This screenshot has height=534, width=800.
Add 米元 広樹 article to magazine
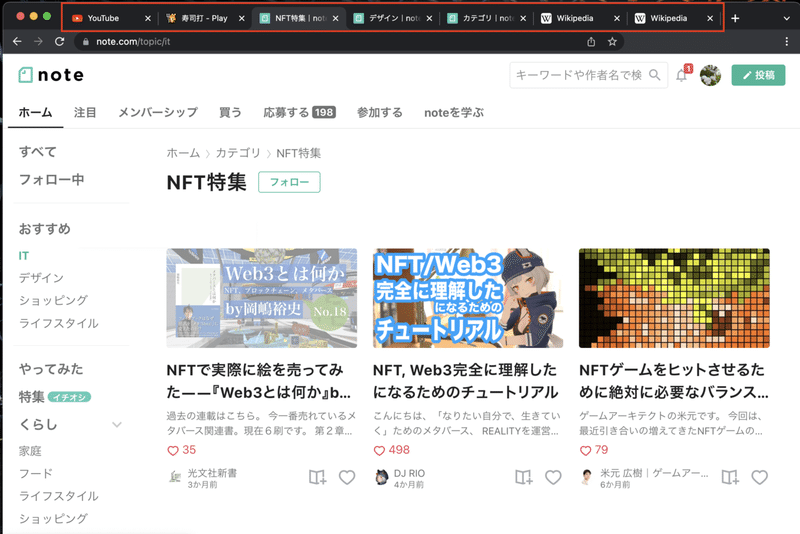pyautogui.click(x=730, y=477)
